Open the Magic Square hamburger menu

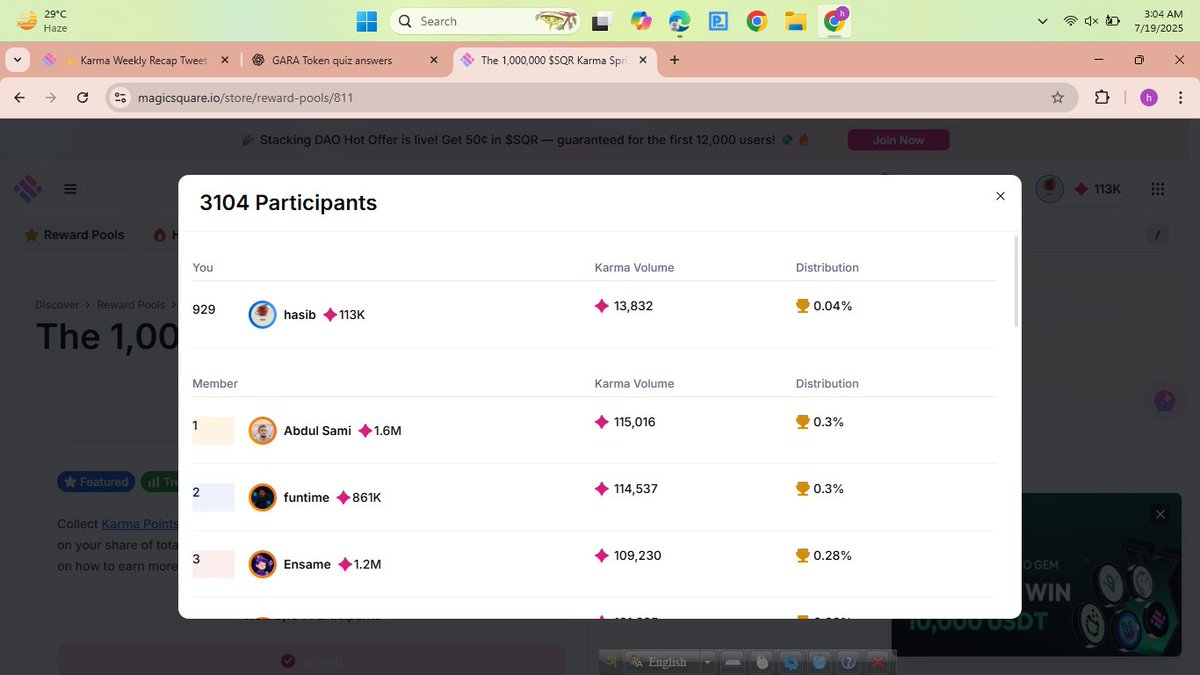[x=70, y=188]
